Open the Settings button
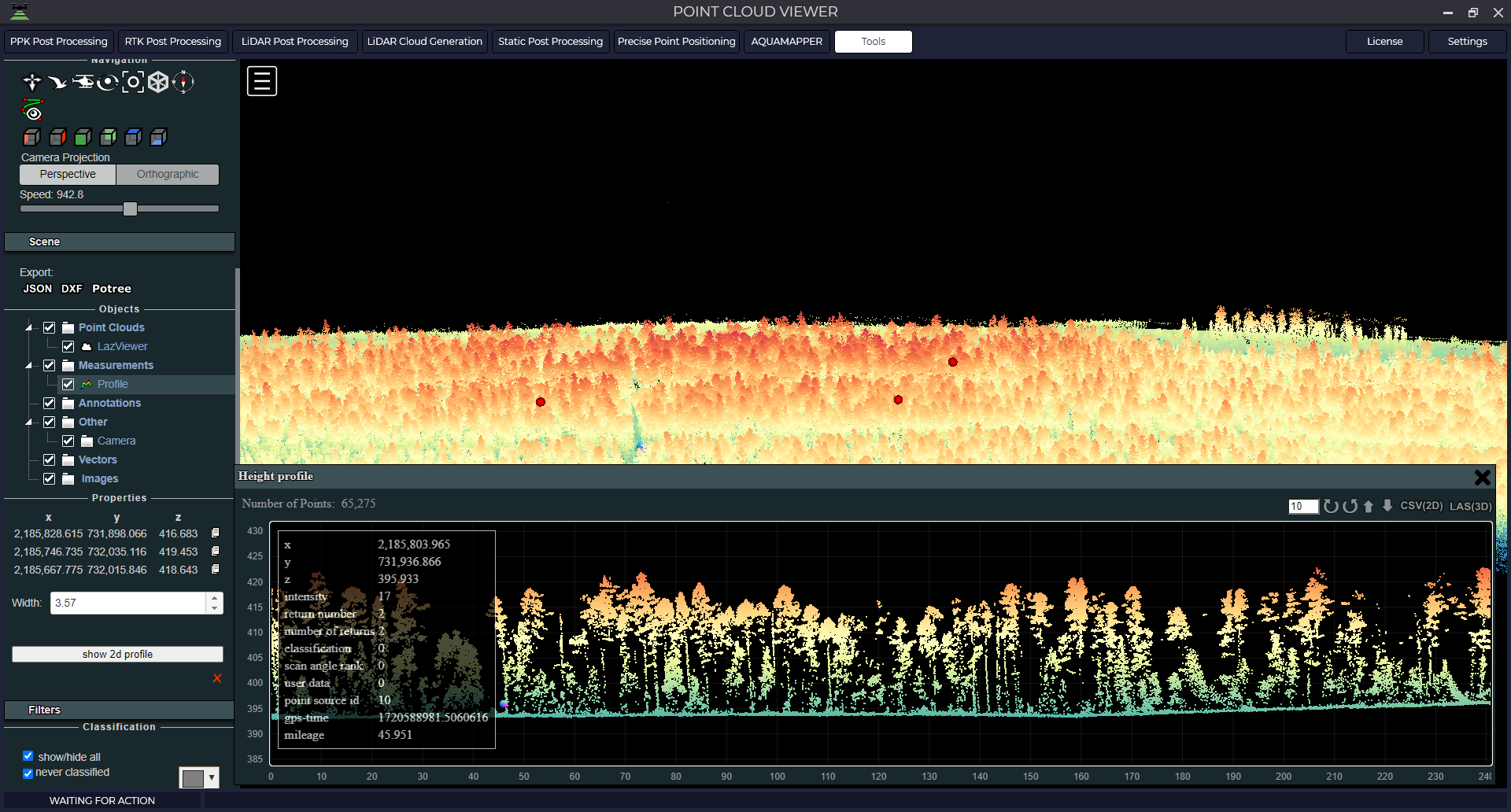 pos(1468,42)
